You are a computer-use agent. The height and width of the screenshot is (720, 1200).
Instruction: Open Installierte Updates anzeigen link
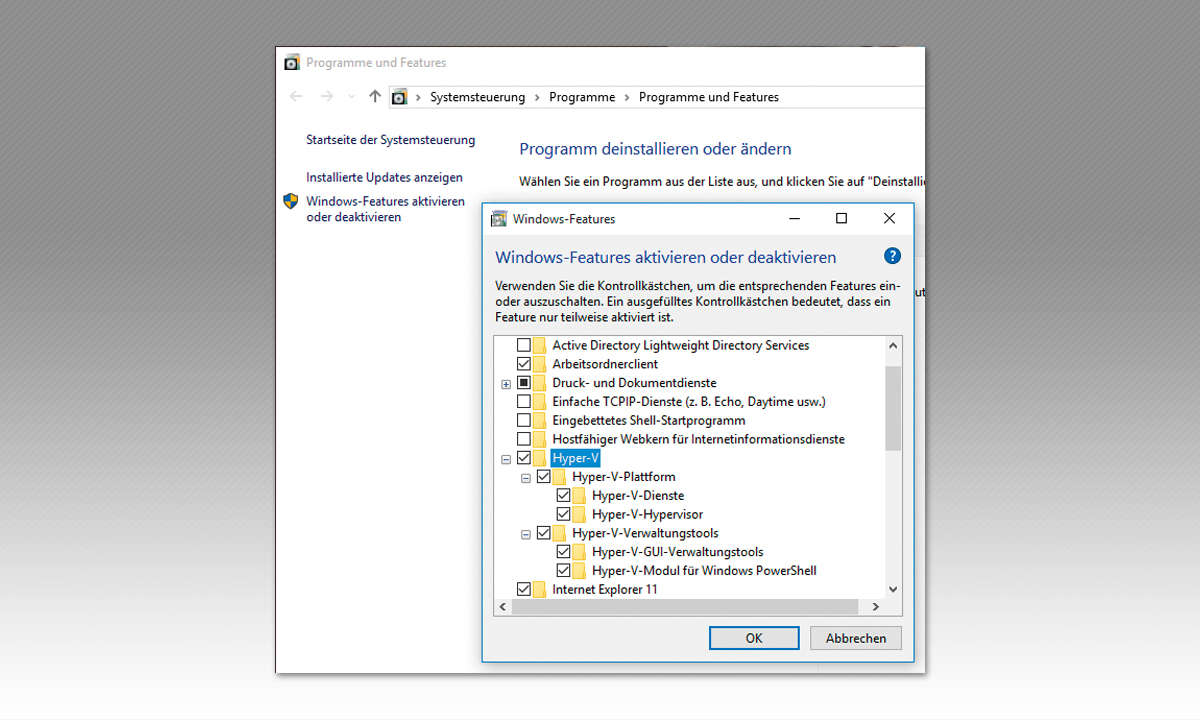[385, 177]
